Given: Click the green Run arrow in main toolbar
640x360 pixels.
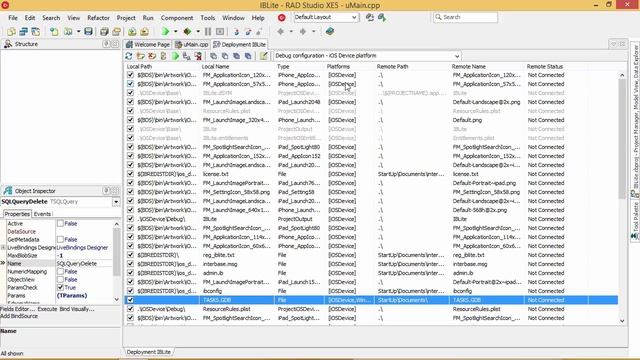Looking at the screenshot, I should pyautogui.click(x=165, y=31).
